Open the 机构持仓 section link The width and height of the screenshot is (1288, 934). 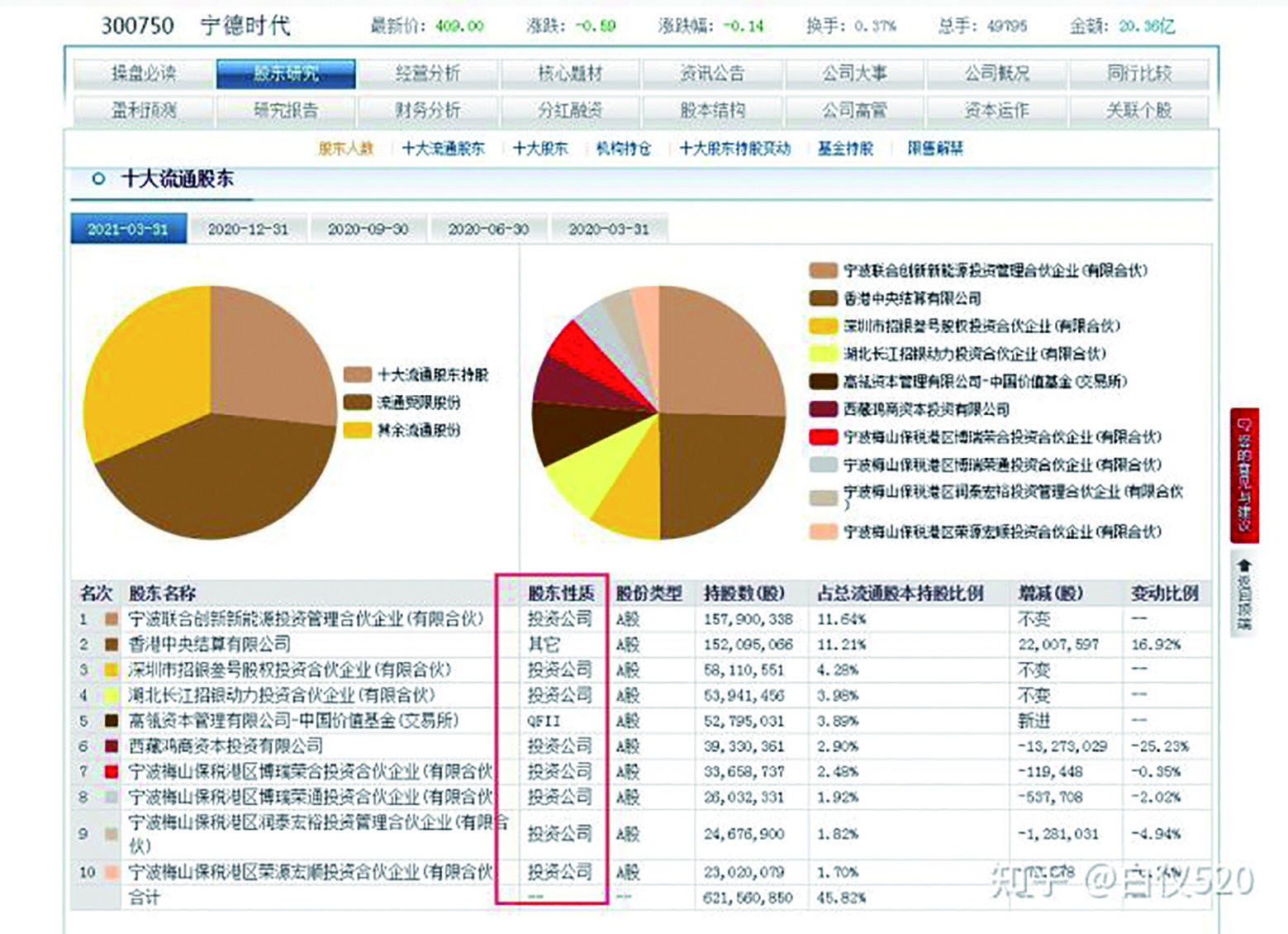point(621,149)
